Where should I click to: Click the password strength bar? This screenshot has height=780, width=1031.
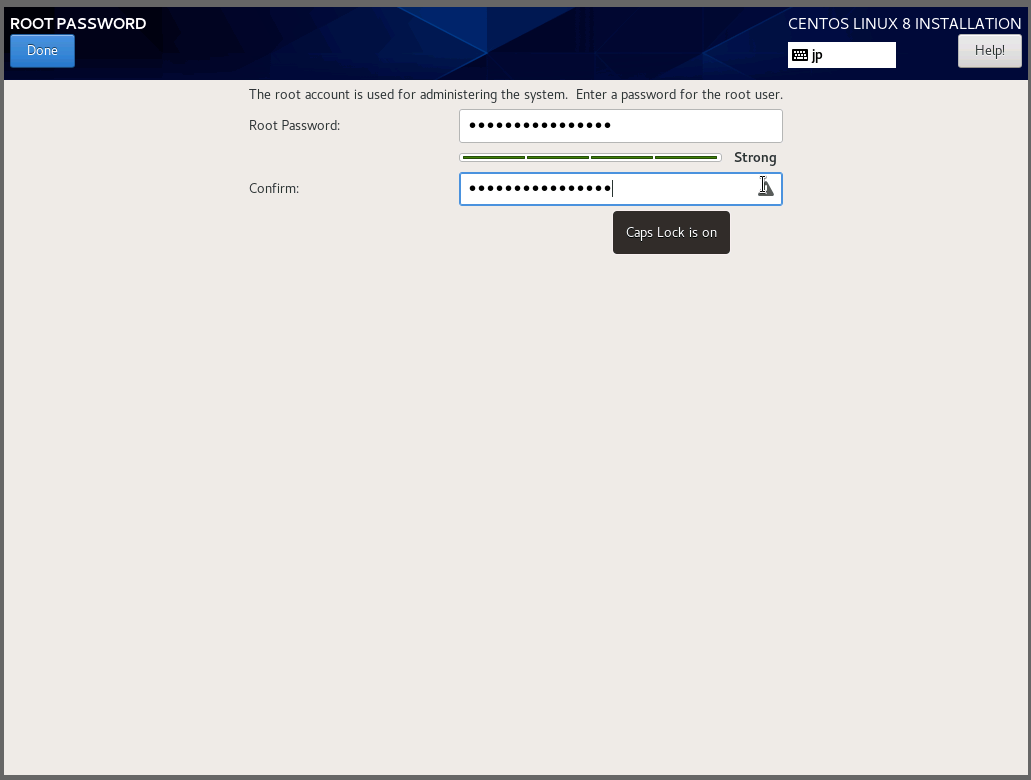pyautogui.click(x=590, y=158)
